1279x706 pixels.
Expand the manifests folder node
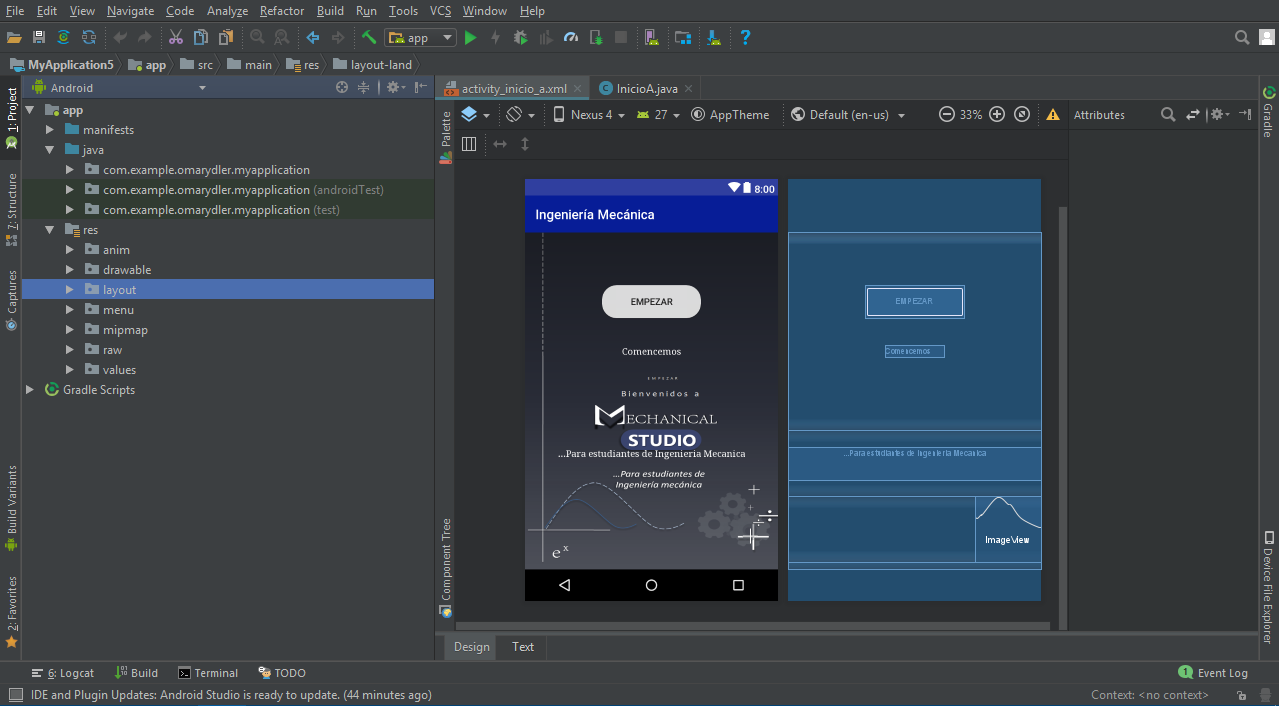click(x=50, y=130)
